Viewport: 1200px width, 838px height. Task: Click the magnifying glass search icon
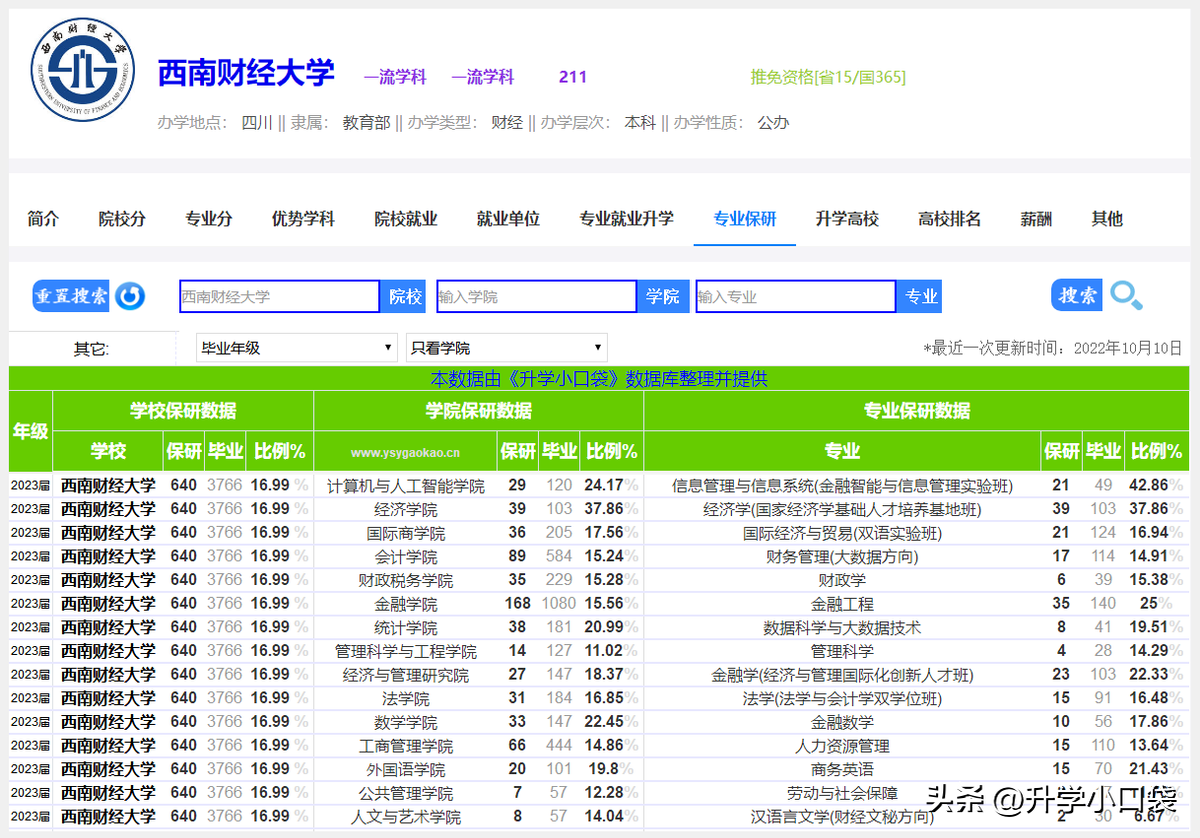(1126, 296)
